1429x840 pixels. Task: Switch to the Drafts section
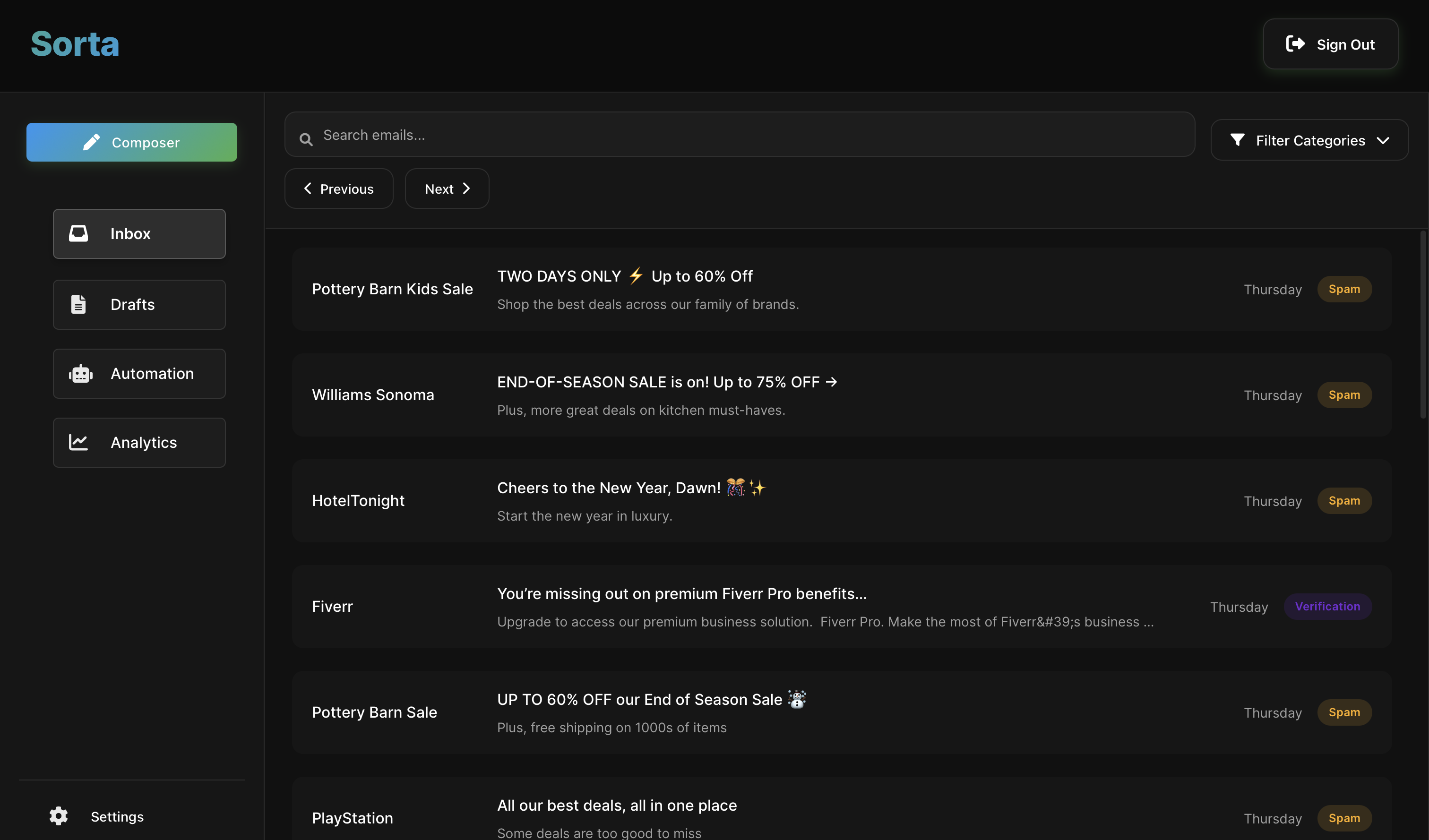139,304
